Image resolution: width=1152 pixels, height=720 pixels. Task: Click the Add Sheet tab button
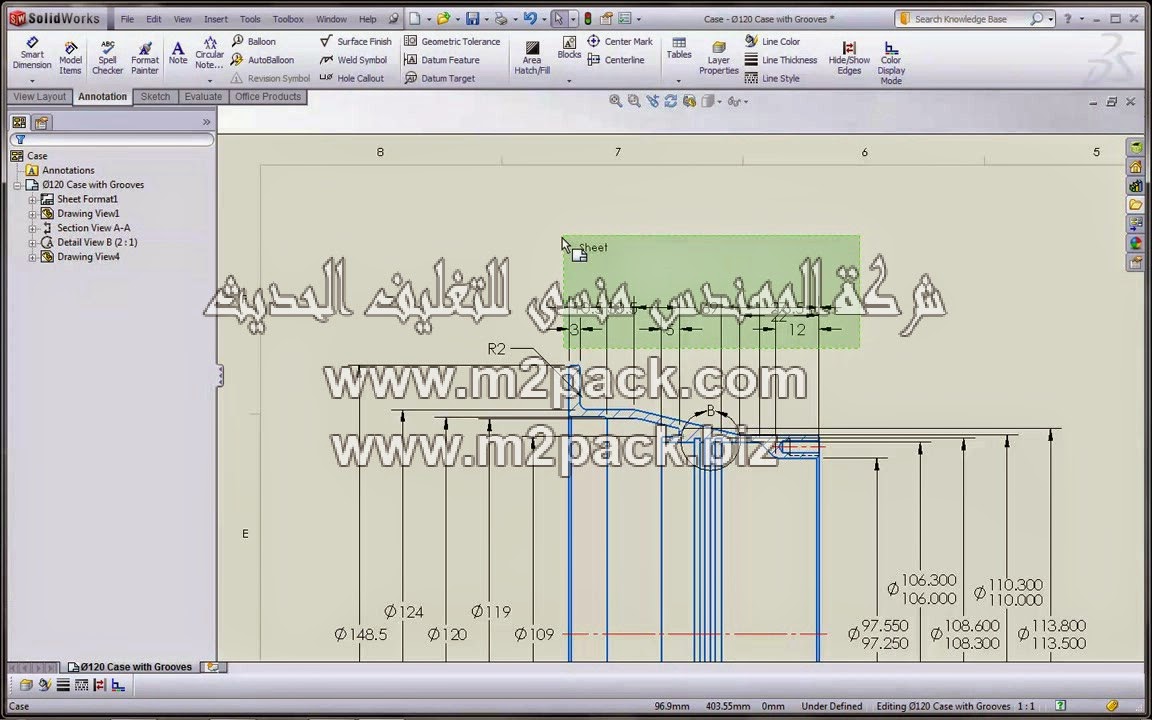tap(212, 667)
